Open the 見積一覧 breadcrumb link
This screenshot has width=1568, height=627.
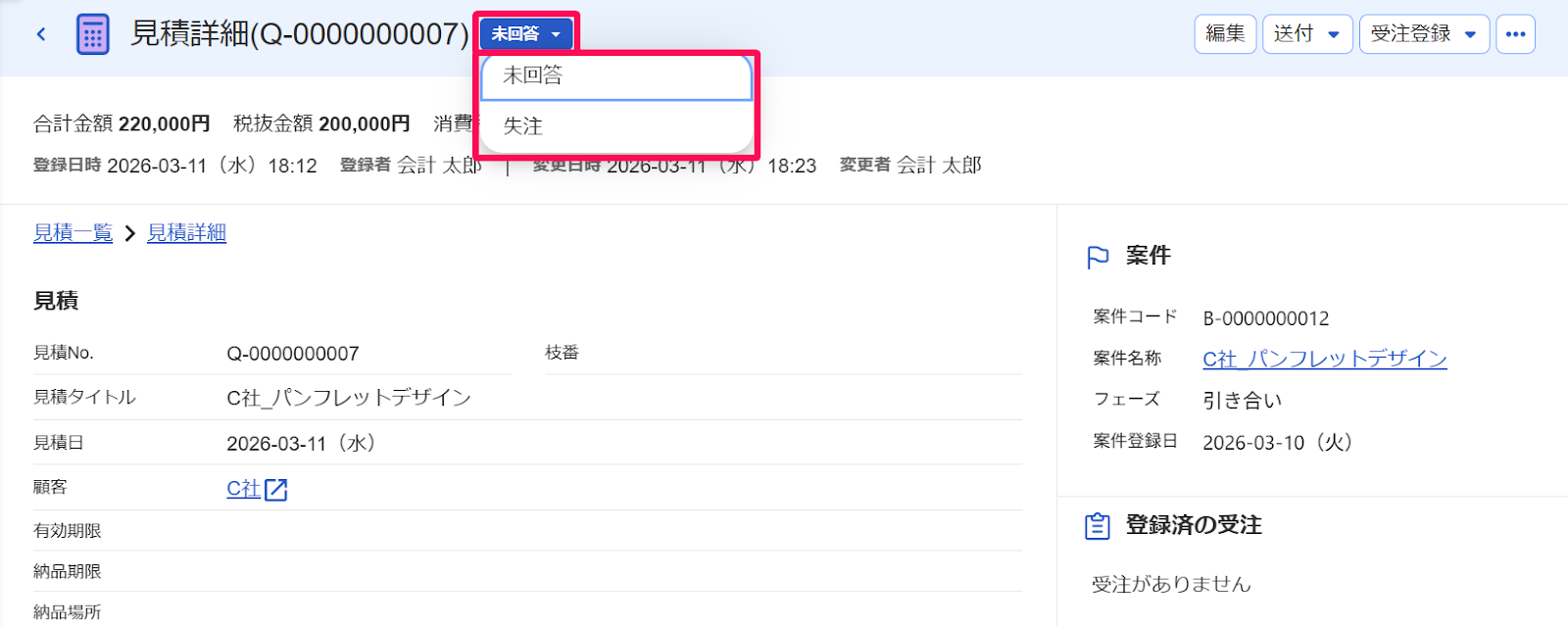click(x=73, y=233)
